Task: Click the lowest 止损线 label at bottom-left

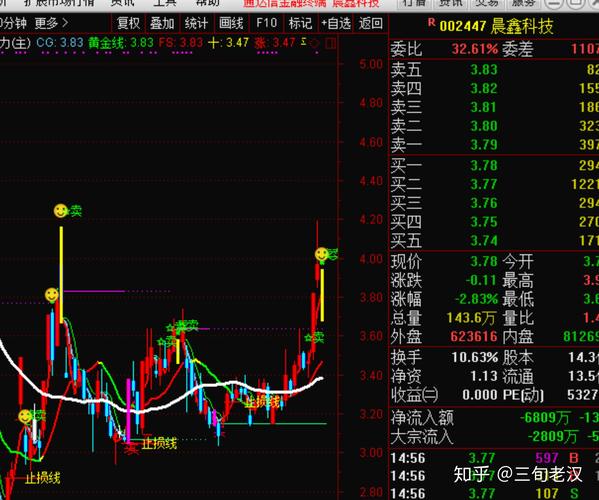Action: pyautogui.click(x=43, y=478)
